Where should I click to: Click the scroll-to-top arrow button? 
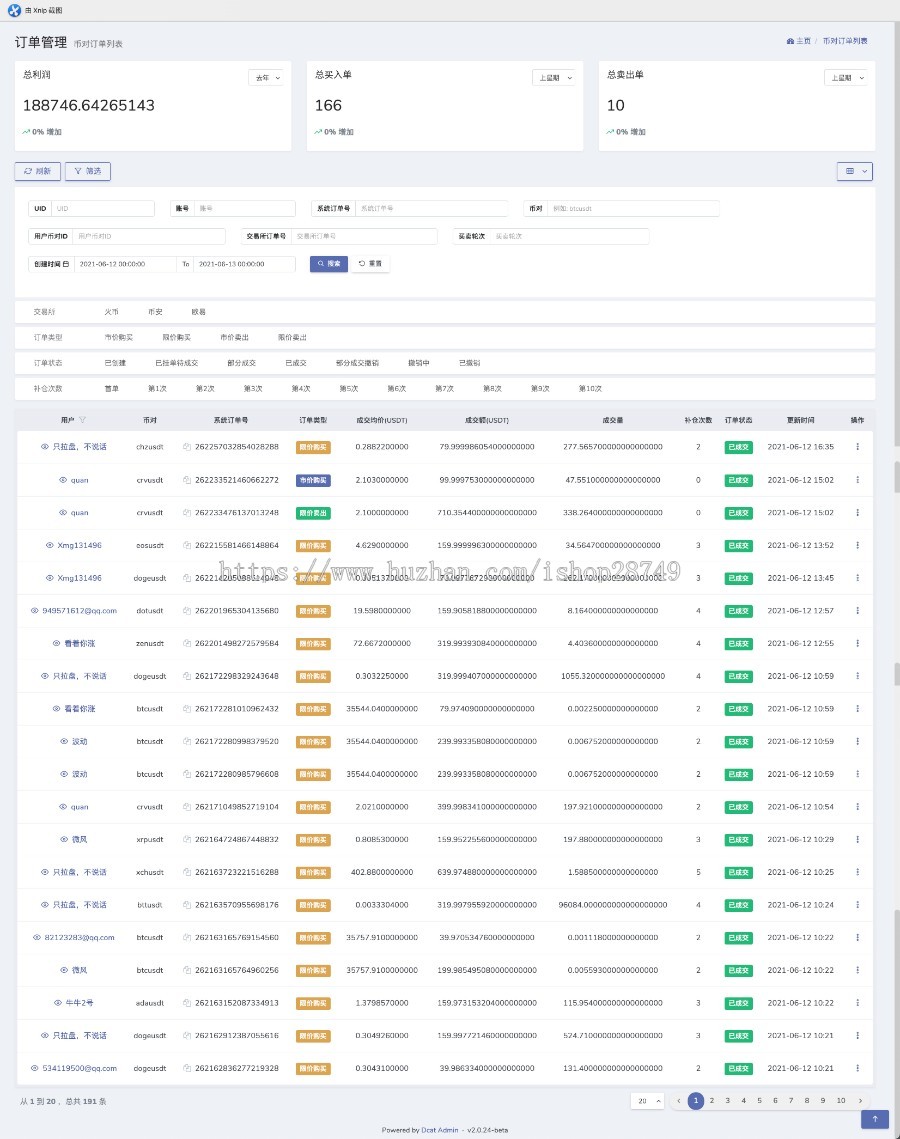875,1120
